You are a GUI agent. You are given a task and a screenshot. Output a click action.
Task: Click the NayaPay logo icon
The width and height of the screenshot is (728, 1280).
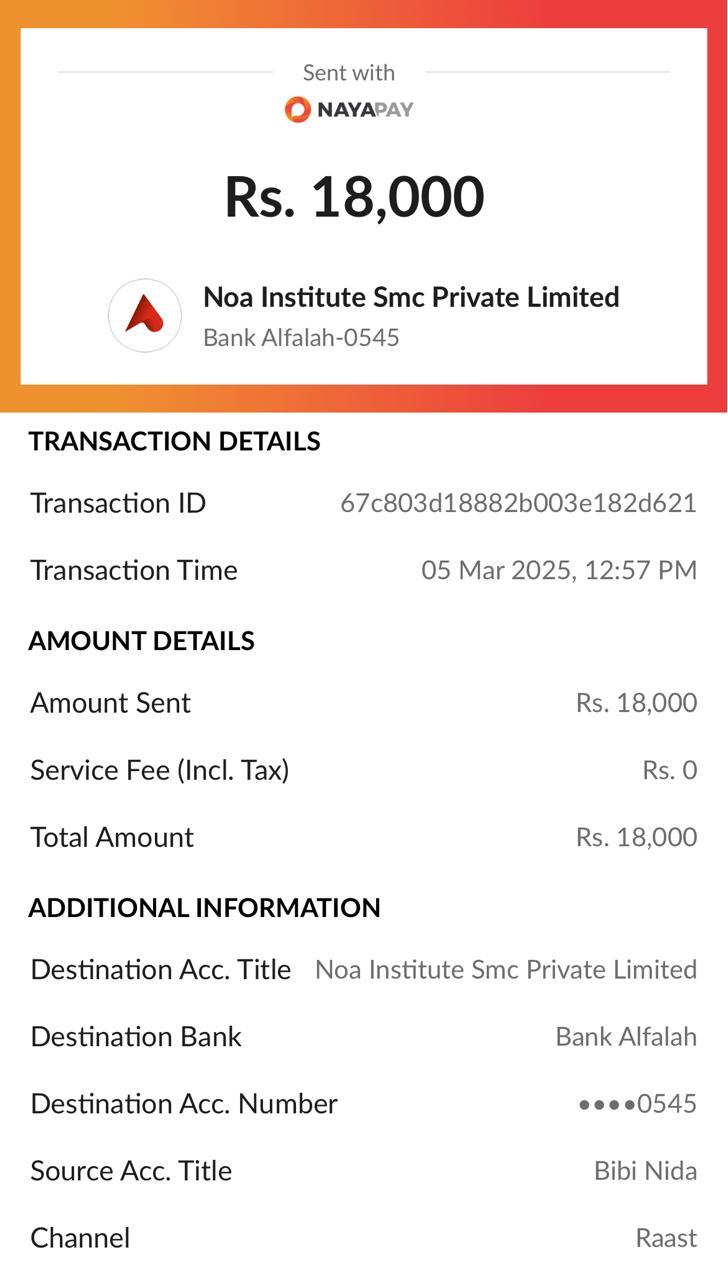(298, 110)
